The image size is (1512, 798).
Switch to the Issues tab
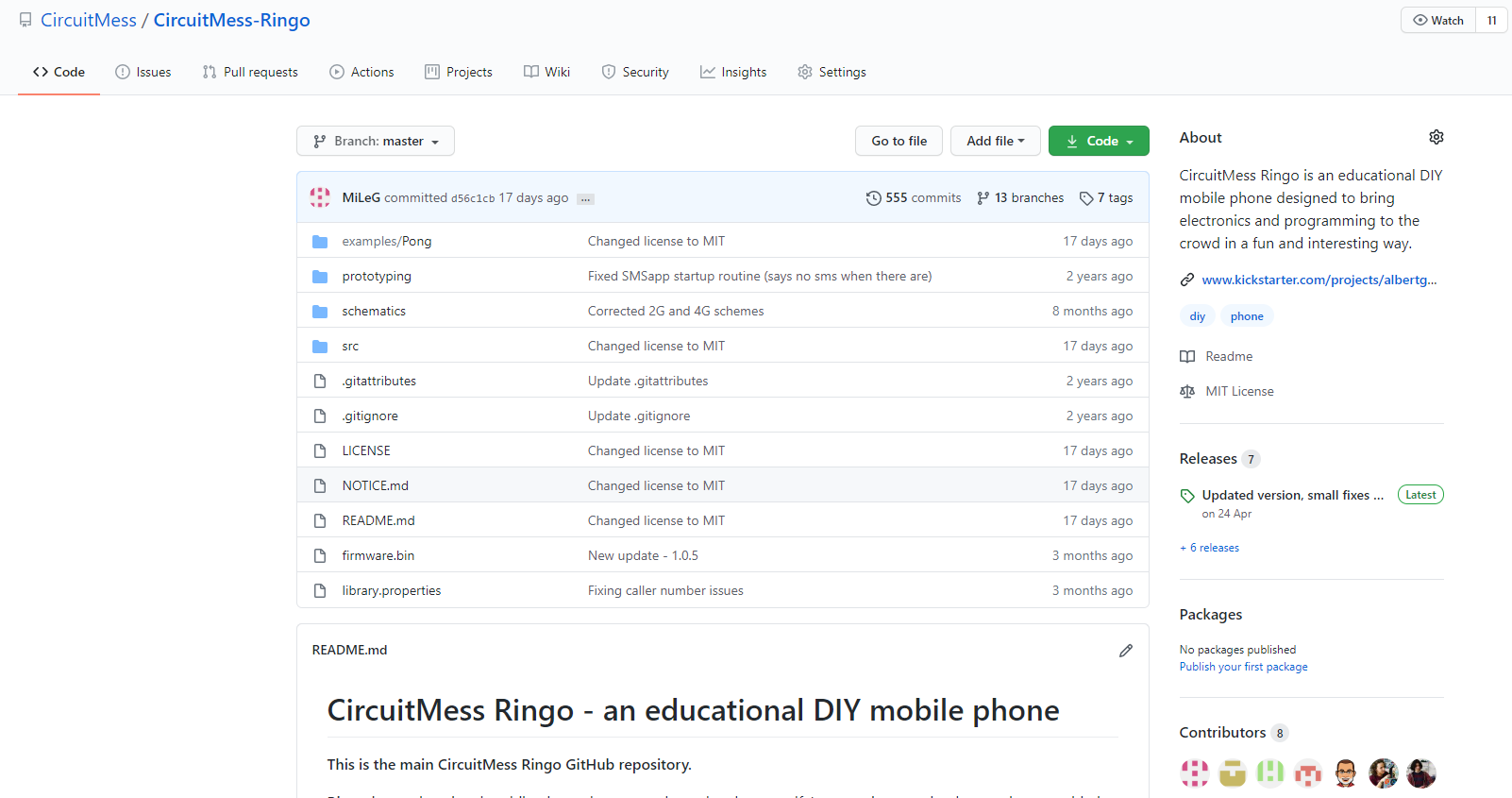coord(143,72)
